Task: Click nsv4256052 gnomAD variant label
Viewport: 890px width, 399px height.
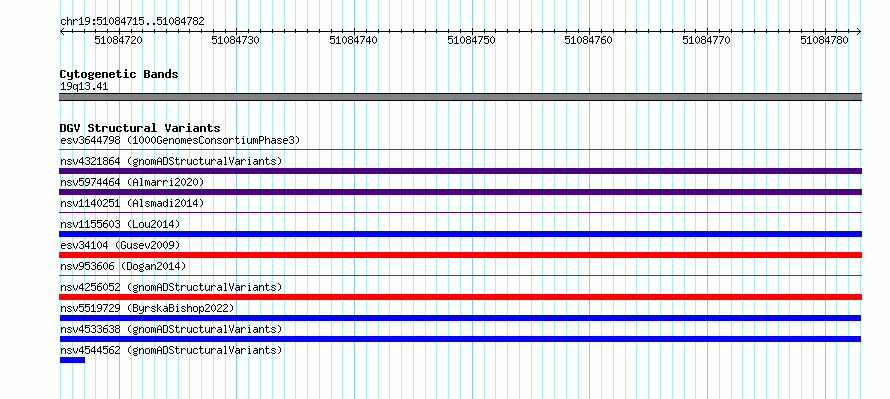Action: (x=171, y=287)
